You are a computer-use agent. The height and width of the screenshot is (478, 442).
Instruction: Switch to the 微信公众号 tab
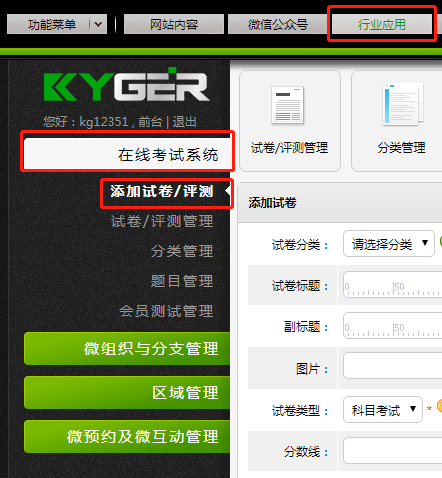277,24
